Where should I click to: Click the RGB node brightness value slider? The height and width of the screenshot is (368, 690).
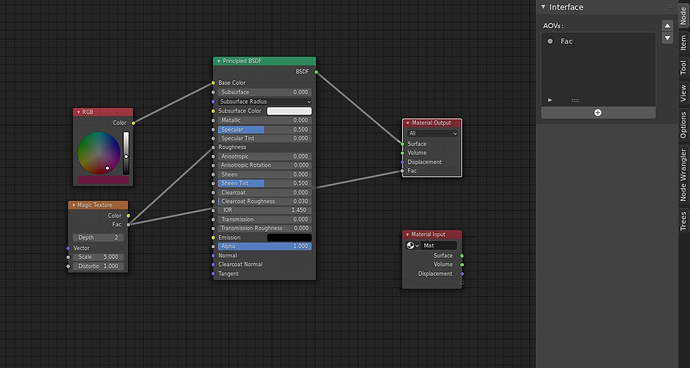pos(126,153)
